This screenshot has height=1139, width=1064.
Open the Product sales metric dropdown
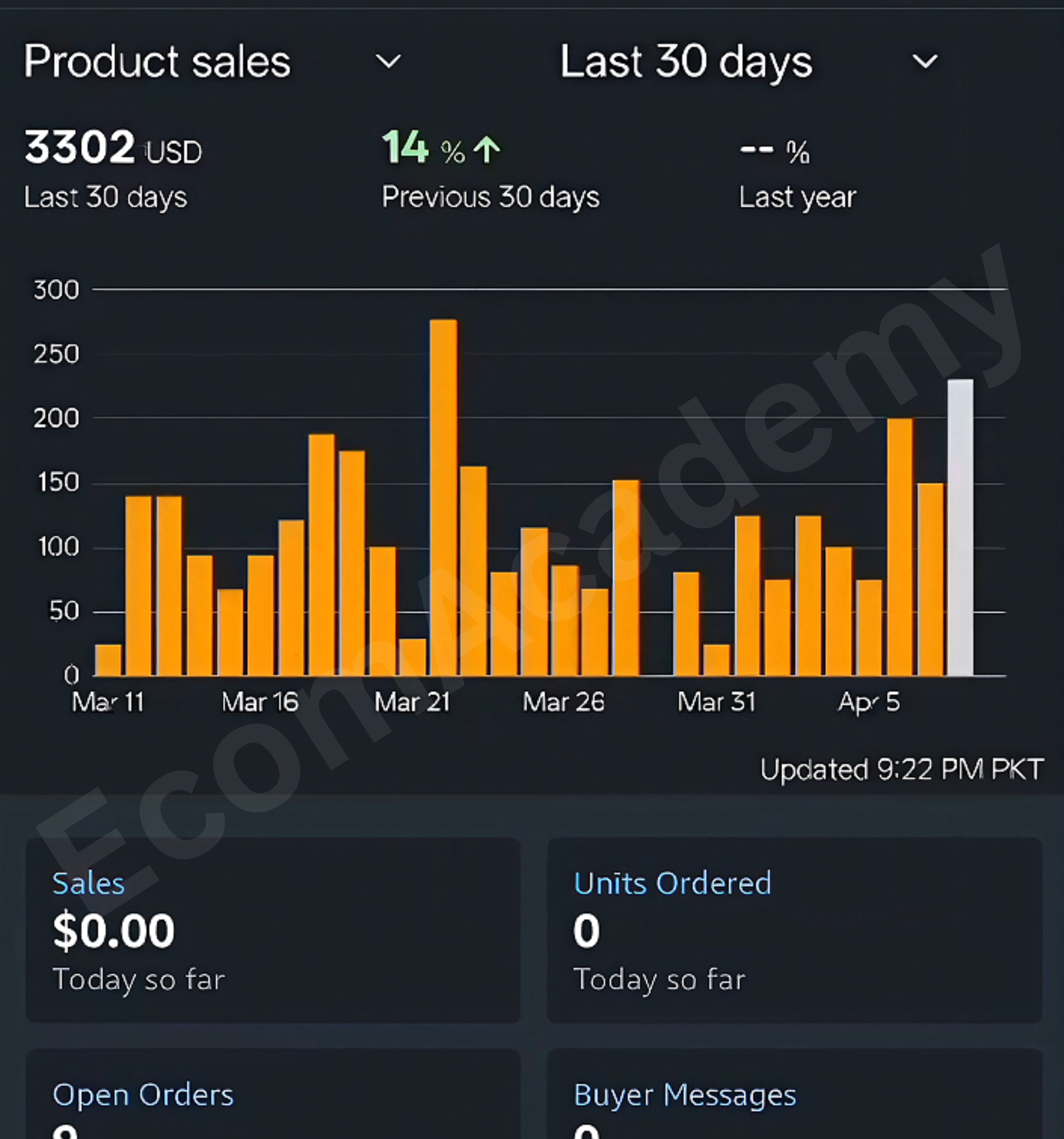tap(212, 61)
